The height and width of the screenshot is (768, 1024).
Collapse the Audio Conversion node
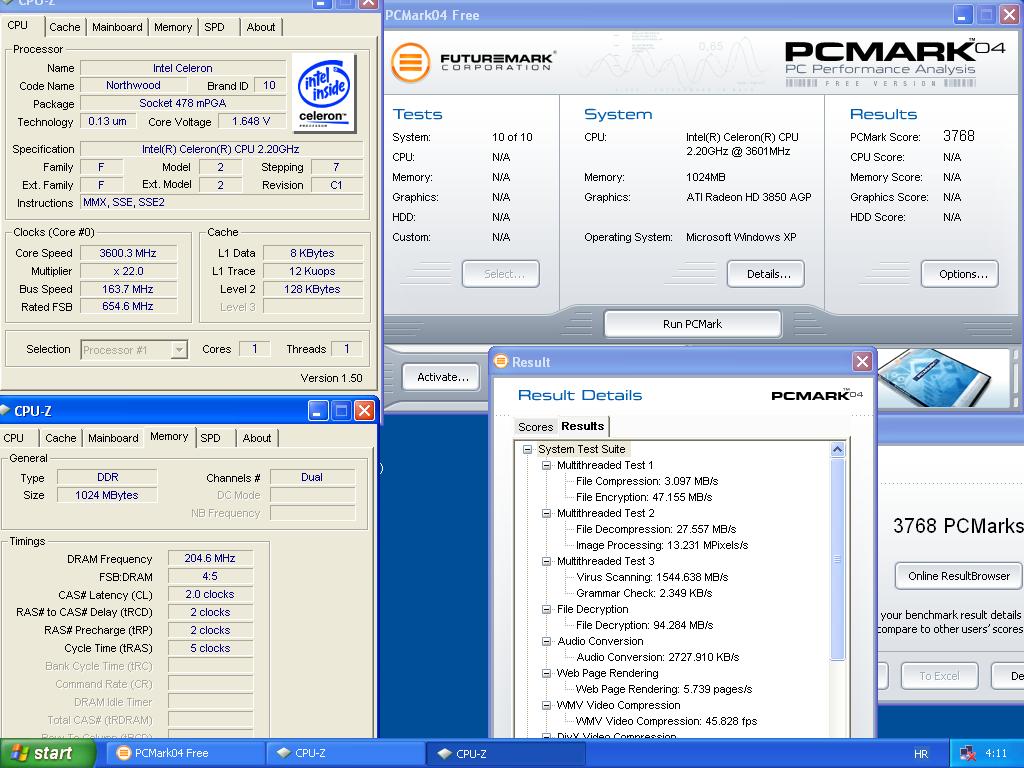point(546,641)
